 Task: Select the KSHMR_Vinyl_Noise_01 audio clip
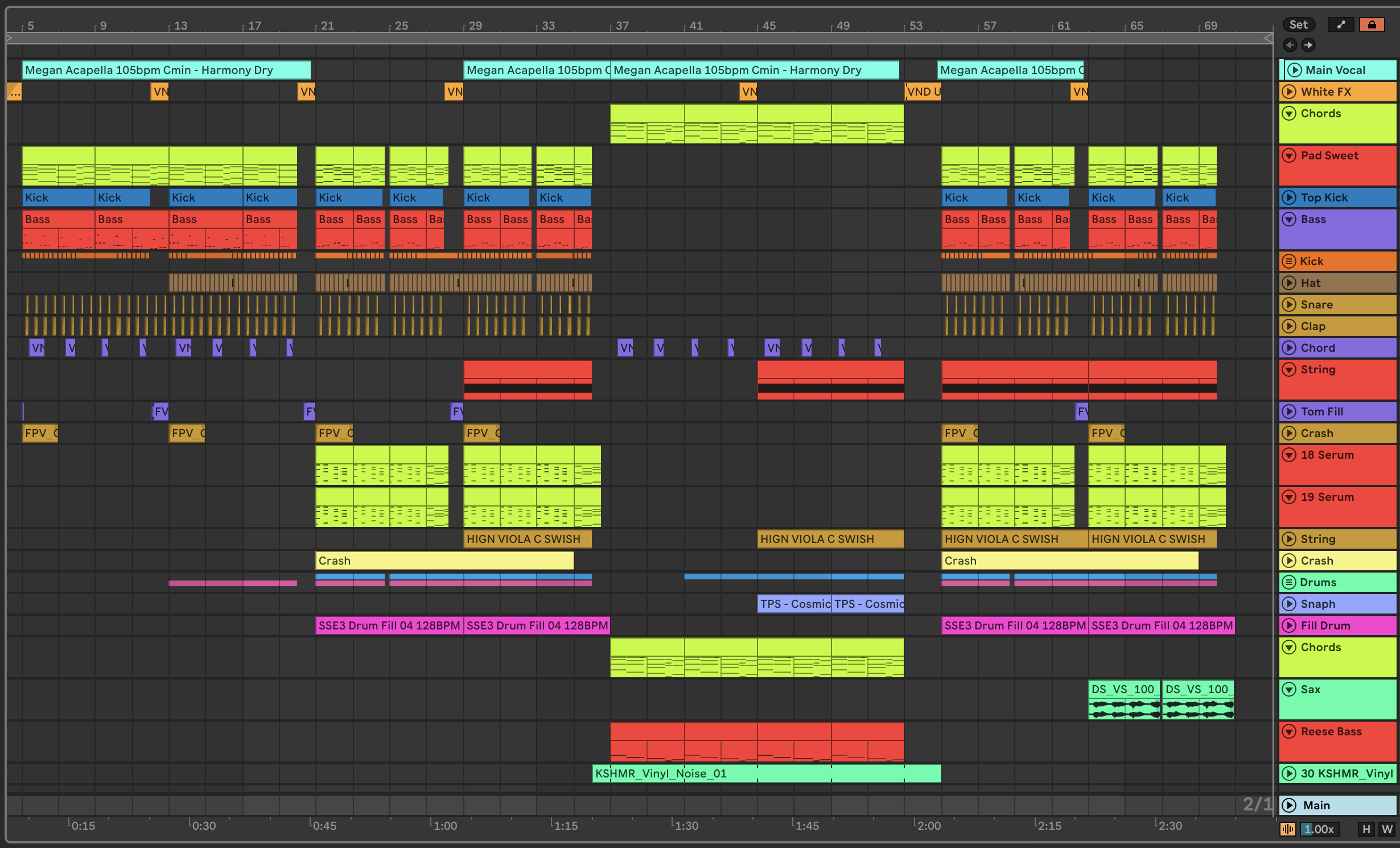tap(766, 773)
